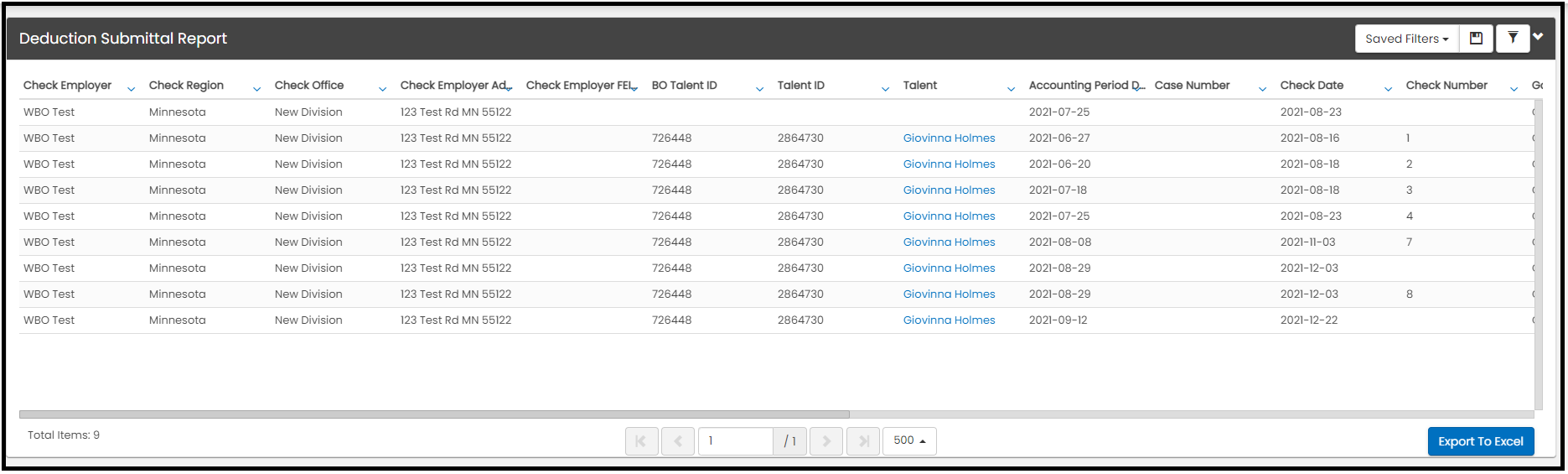
Task: Open Check Region column menu arrow
Action: (x=256, y=89)
